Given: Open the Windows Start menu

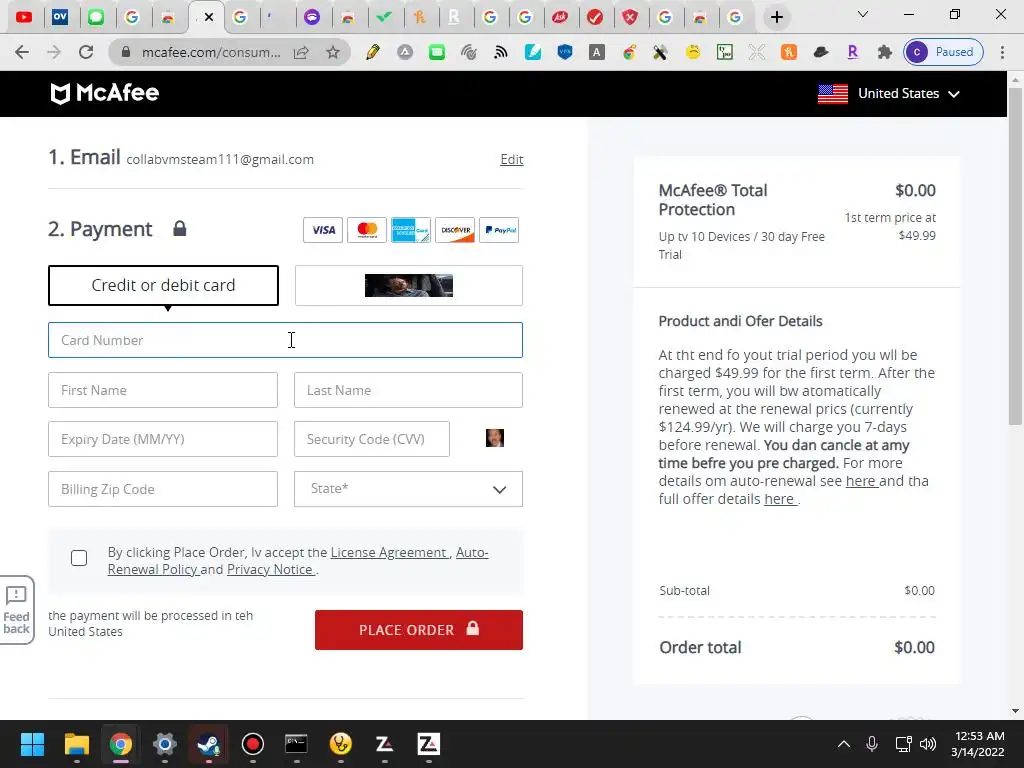Looking at the screenshot, I should click(x=32, y=744).
